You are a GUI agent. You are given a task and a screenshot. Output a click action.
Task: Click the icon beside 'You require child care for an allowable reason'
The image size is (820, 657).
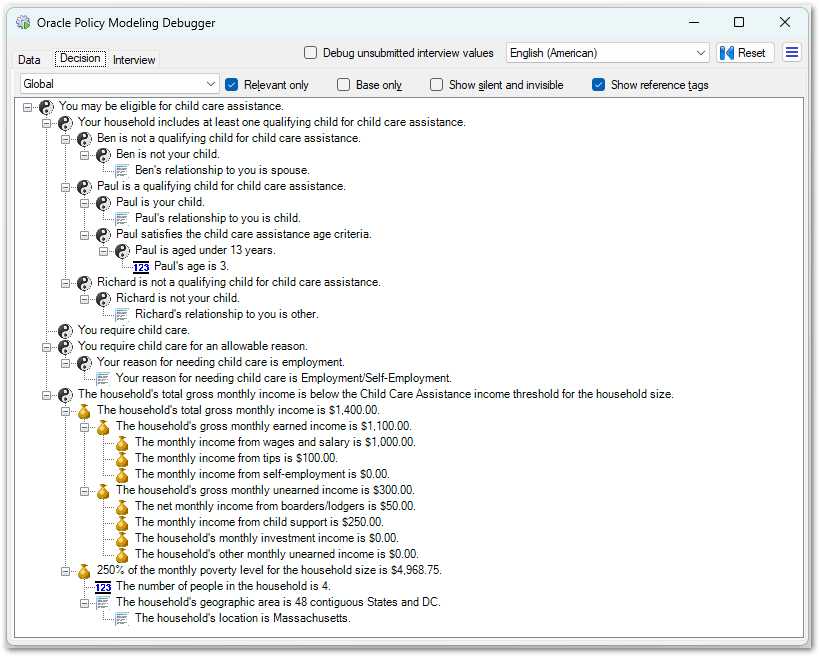(x=65, y=347)
